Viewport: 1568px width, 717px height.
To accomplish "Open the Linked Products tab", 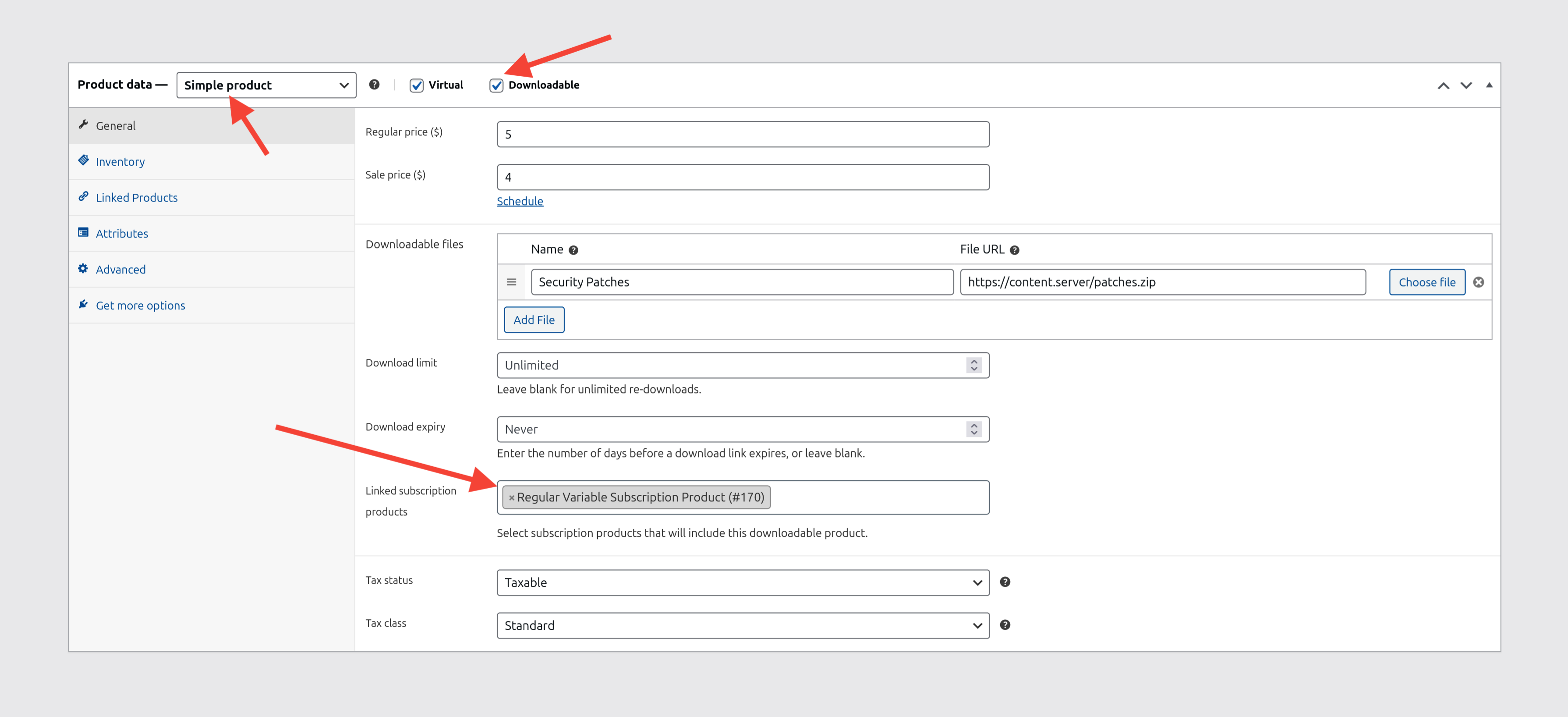I will pos(136,198).
